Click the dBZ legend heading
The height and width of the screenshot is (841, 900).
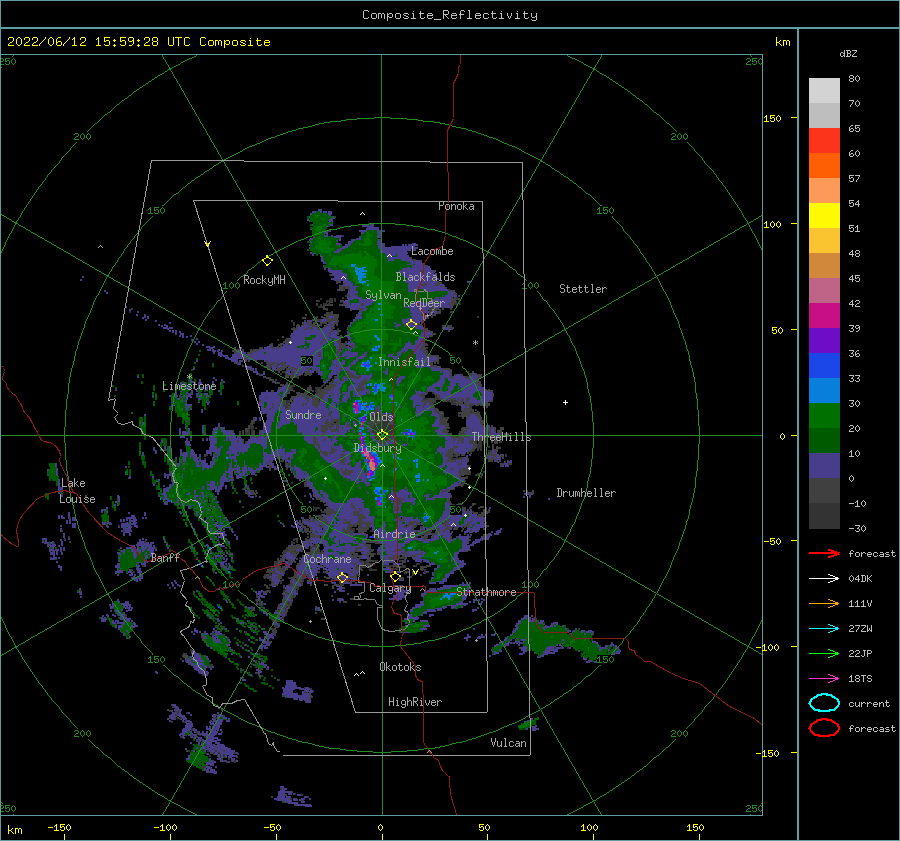click(x=848, y=53)
